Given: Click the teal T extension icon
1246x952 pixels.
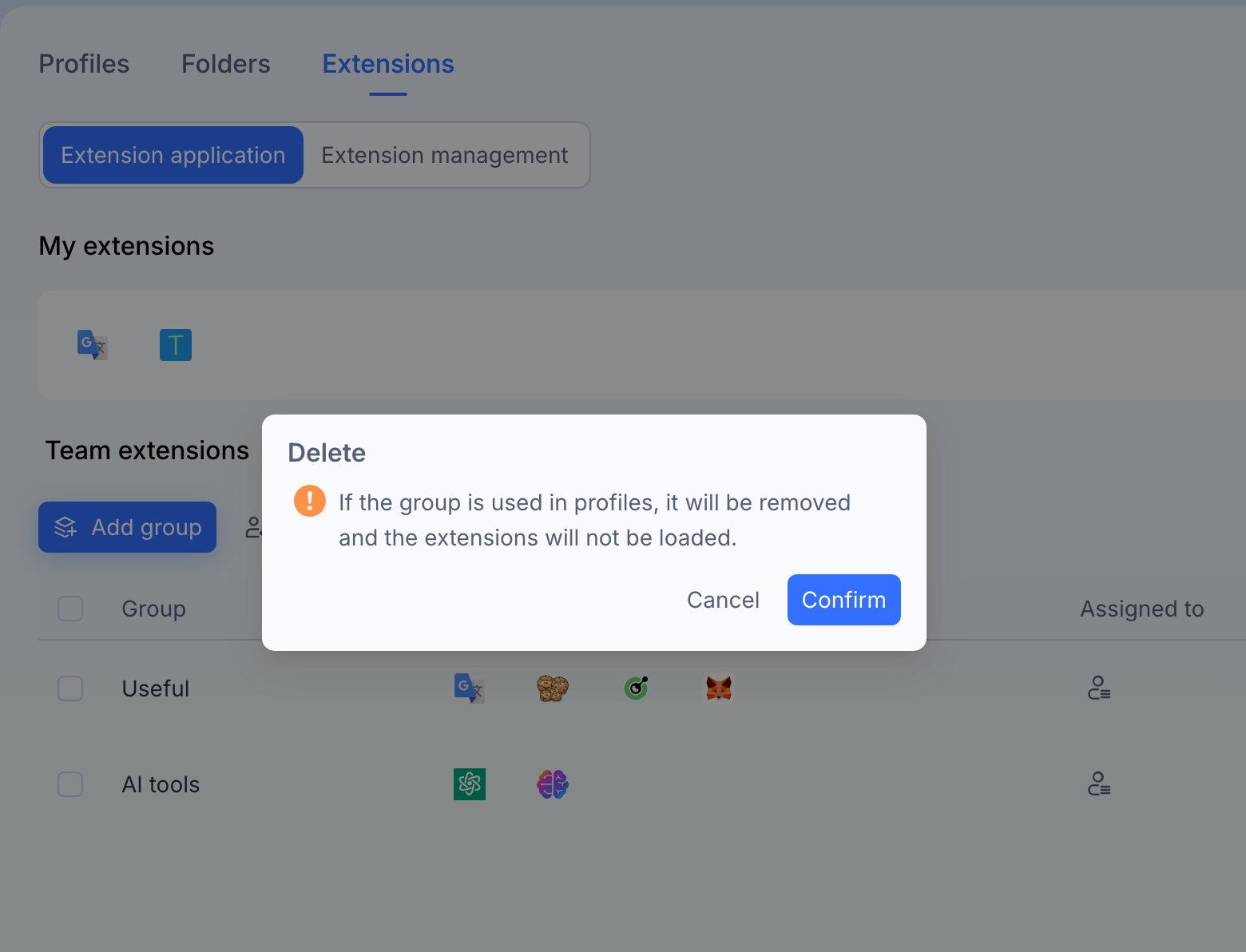Looking at the screenshot, I should (x=176, y=345).
